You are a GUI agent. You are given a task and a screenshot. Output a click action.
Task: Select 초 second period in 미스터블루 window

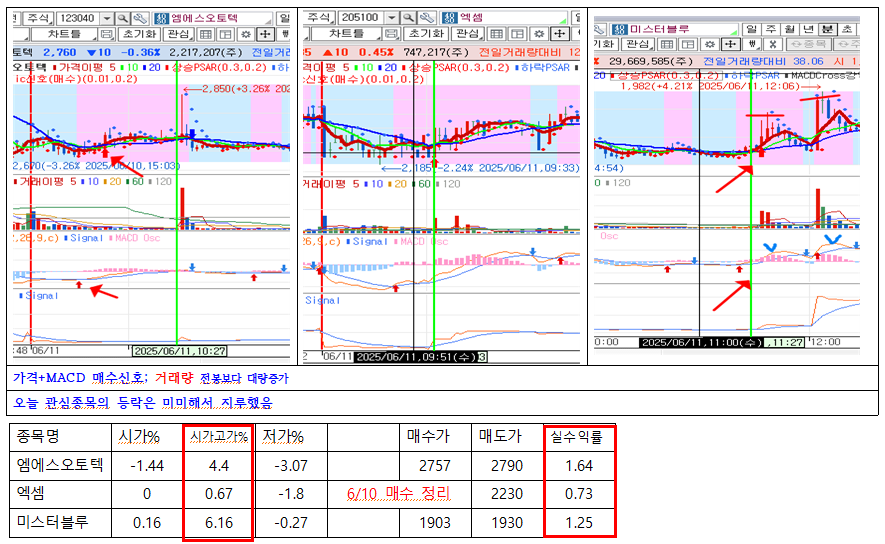point(847,29)
